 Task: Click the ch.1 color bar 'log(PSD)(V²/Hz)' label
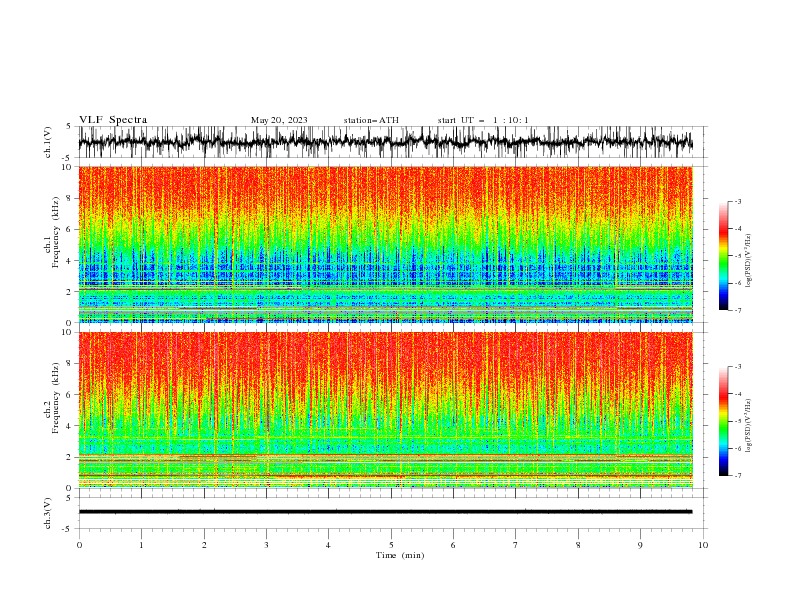tap(748, 261)
